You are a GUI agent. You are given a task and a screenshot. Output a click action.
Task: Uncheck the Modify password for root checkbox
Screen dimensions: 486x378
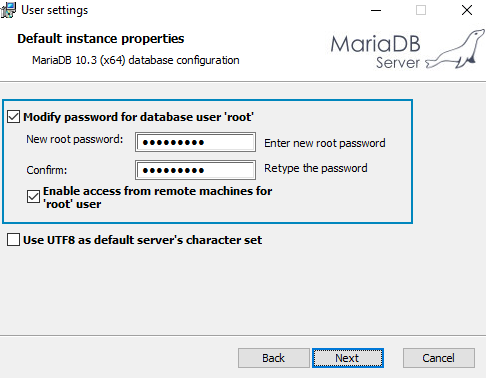[13, 117]
